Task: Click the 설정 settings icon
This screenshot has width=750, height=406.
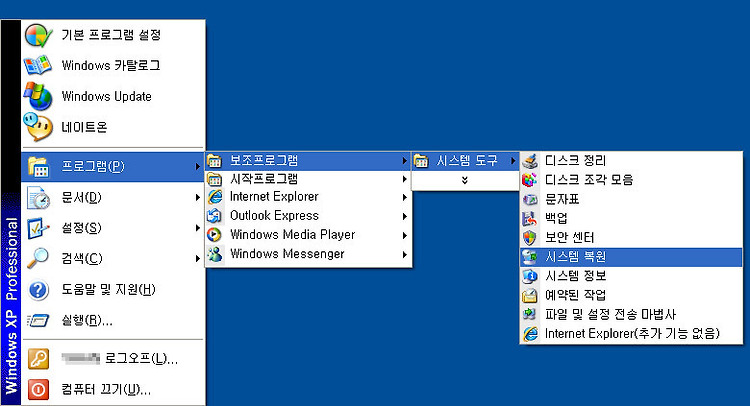Action: click(x=38, y=228)
